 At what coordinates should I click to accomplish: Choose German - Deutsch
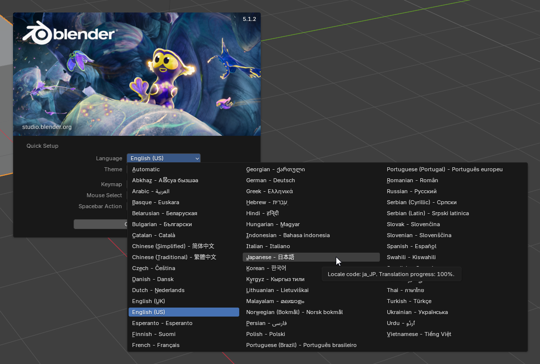click(311, 180)
